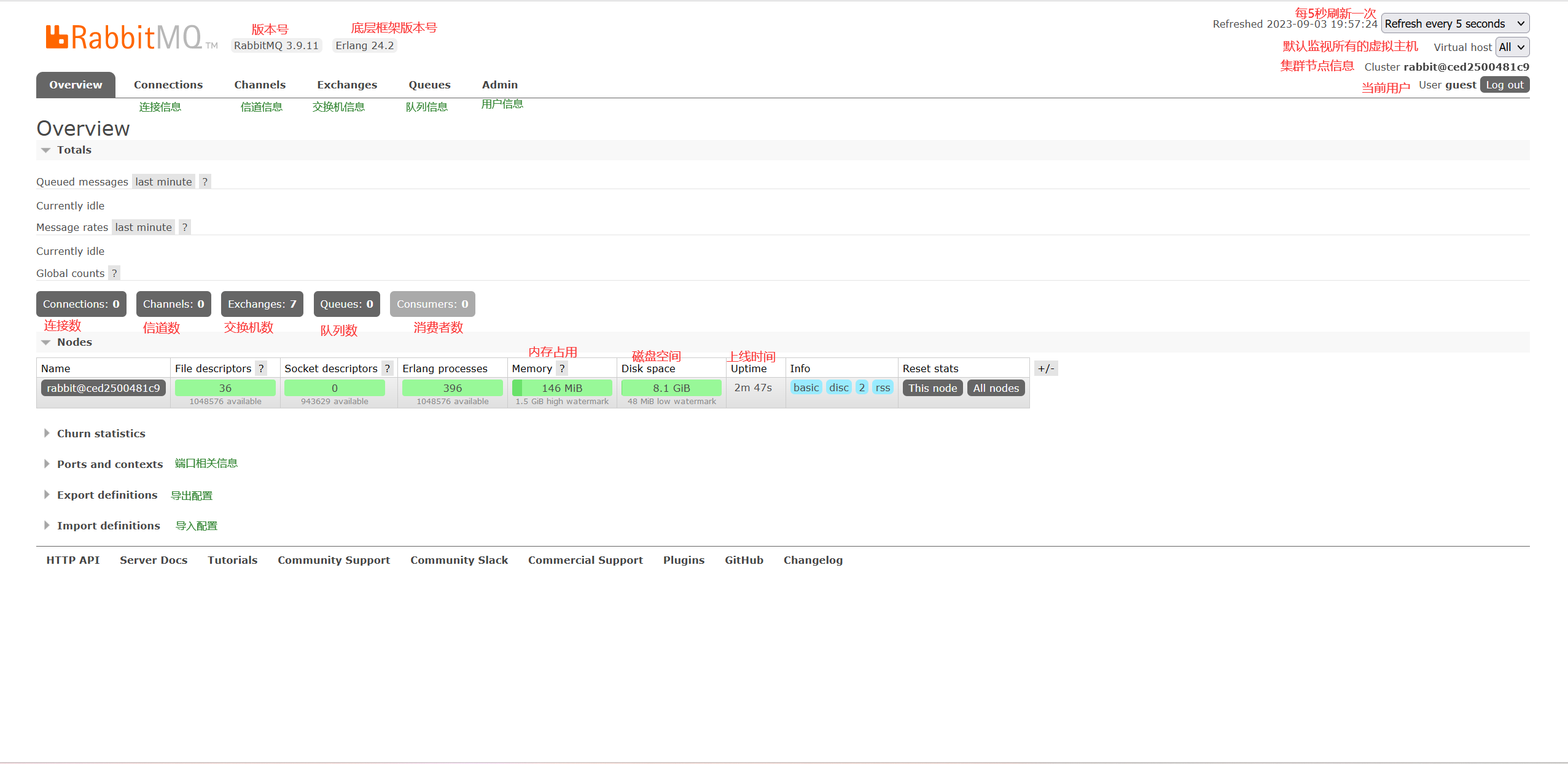Change Queued messages last minute range
Image resolution: width=1568 pixels, height=764 pixels.
[x=163, y=182]
